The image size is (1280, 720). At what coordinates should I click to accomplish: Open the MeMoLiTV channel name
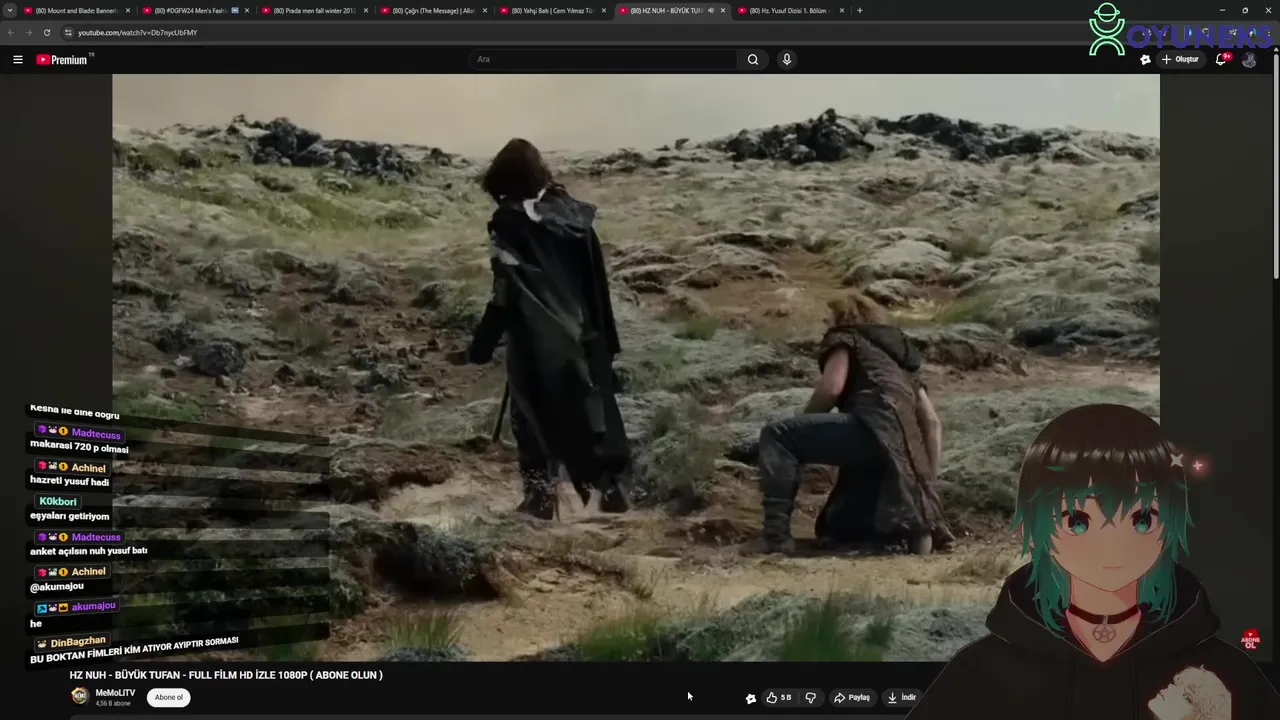[115, 692]
